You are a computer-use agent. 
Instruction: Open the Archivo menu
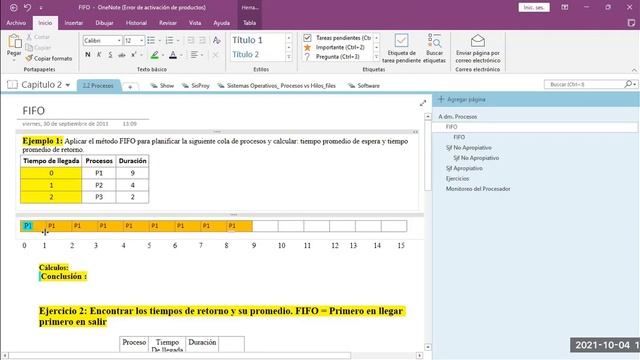click(x=16, y=23)
